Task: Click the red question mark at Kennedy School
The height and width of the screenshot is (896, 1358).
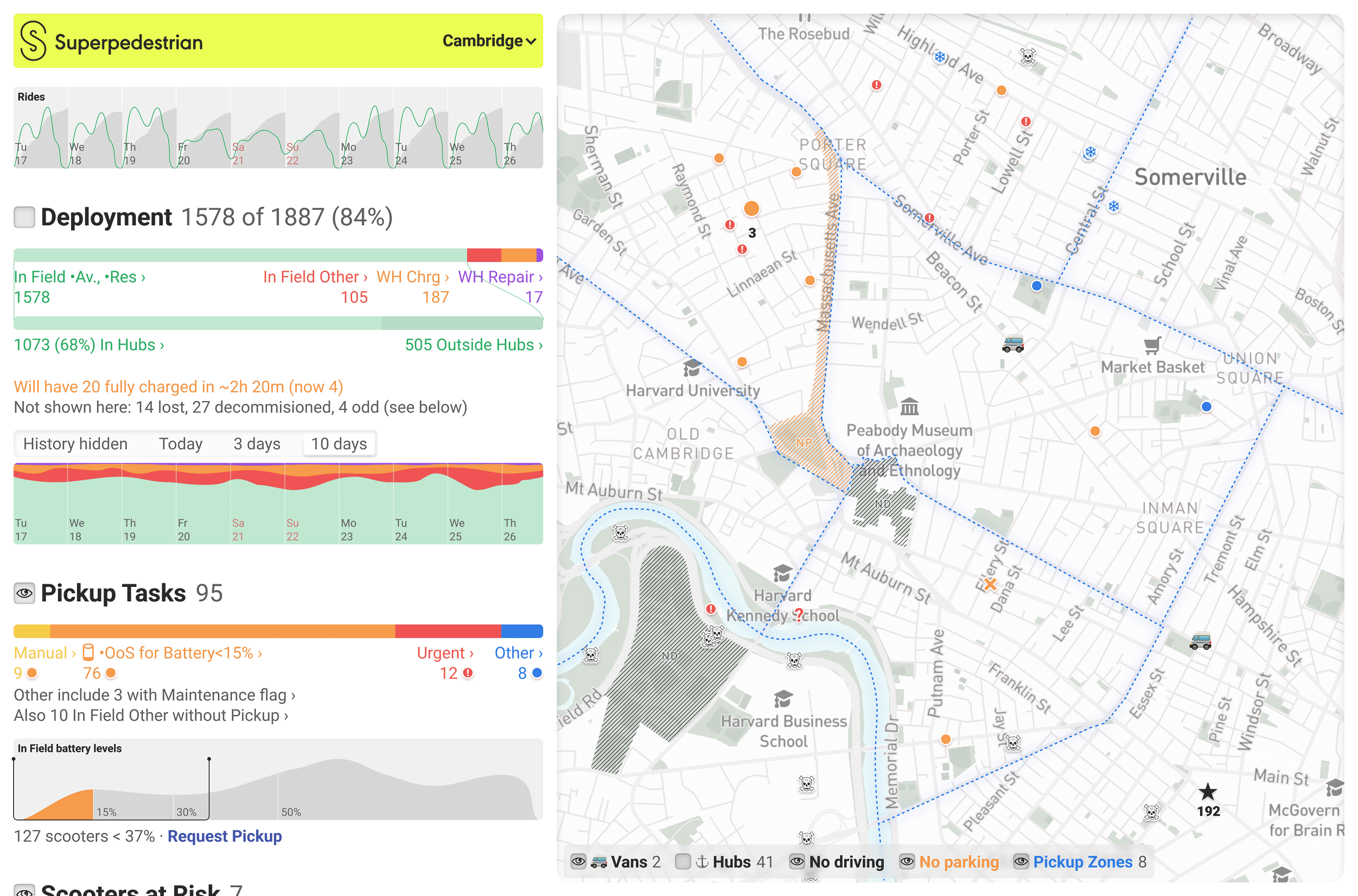Action: point(799,615)
